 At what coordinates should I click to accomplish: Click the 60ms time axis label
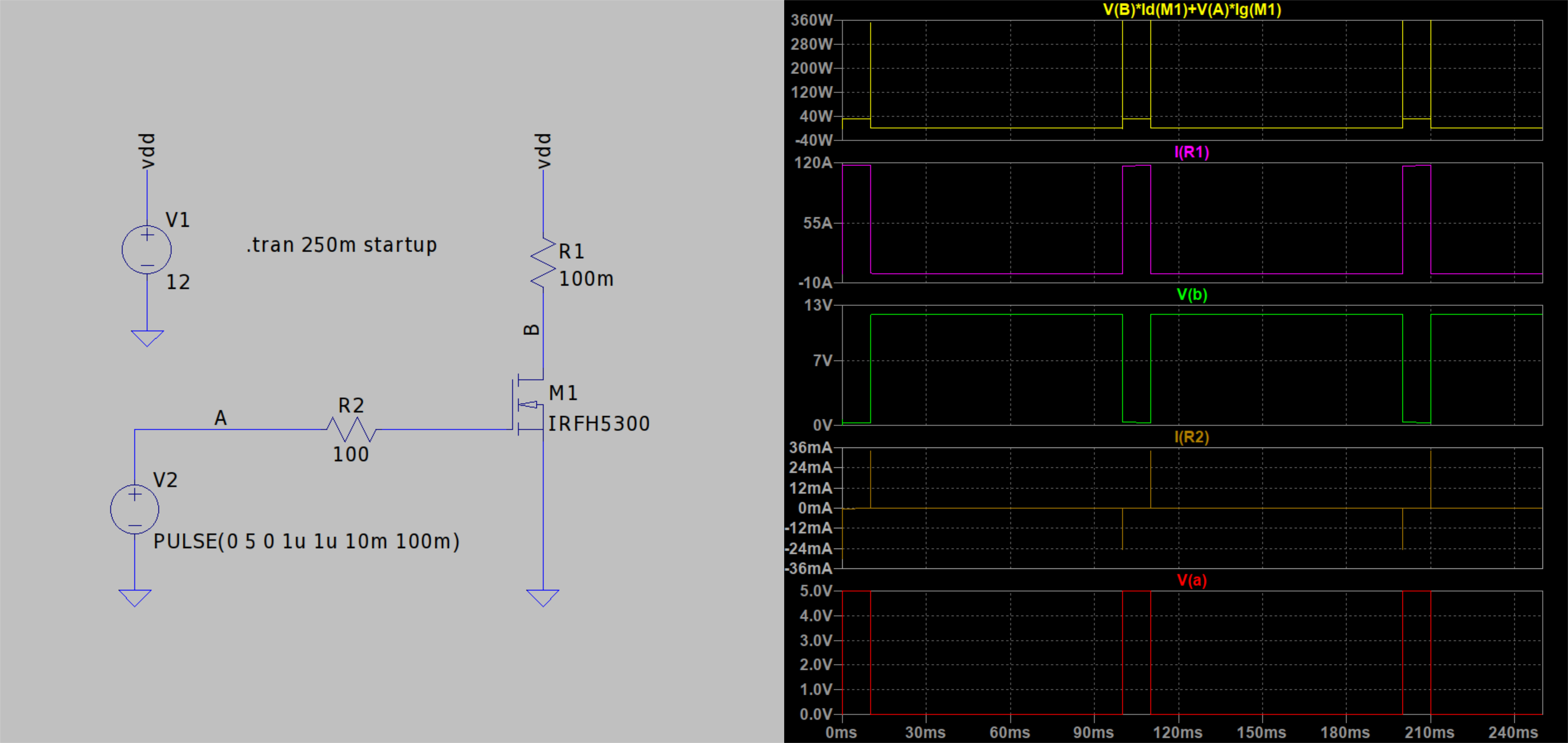[1010, 732]
